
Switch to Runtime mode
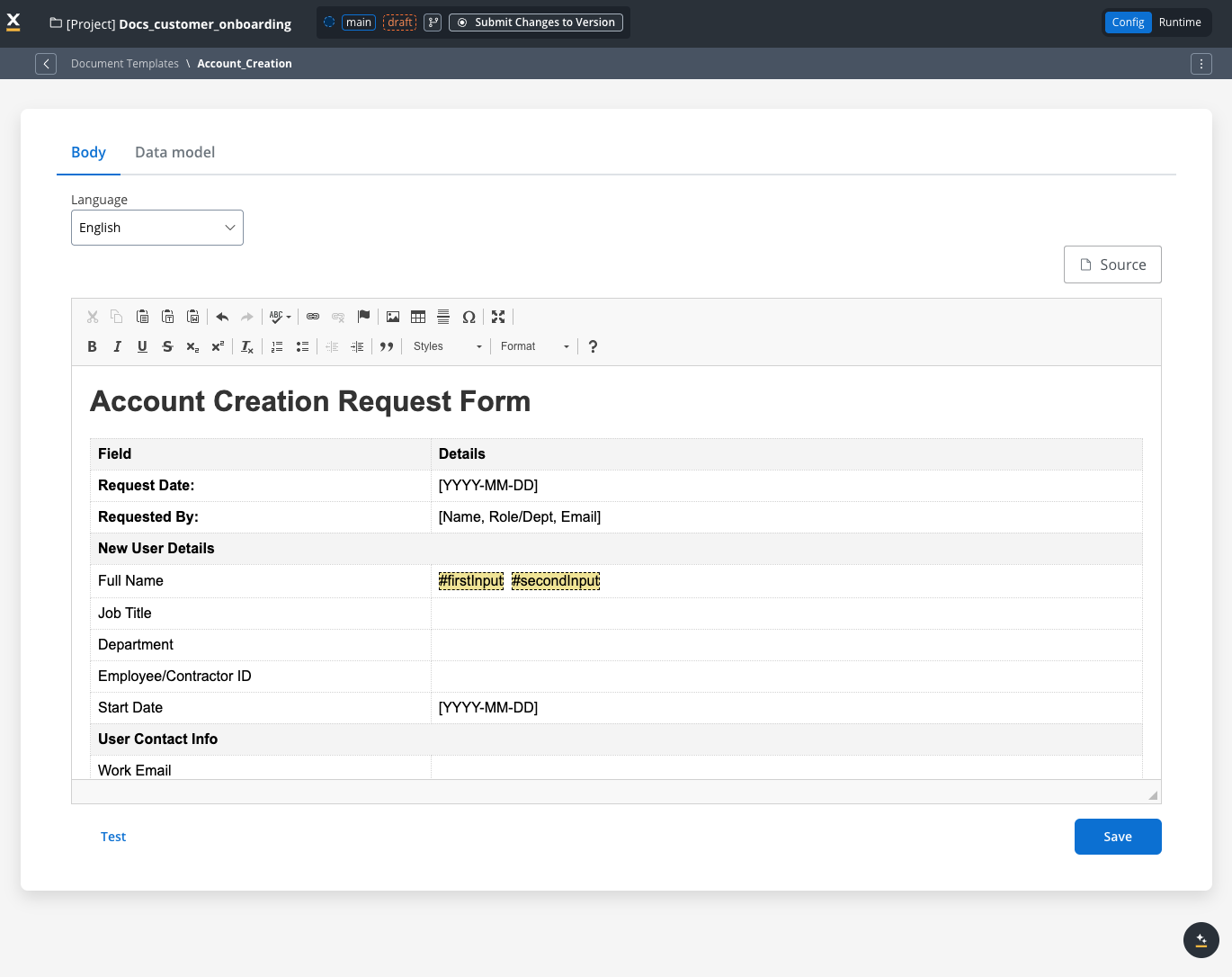click(x=1180, y=22)
